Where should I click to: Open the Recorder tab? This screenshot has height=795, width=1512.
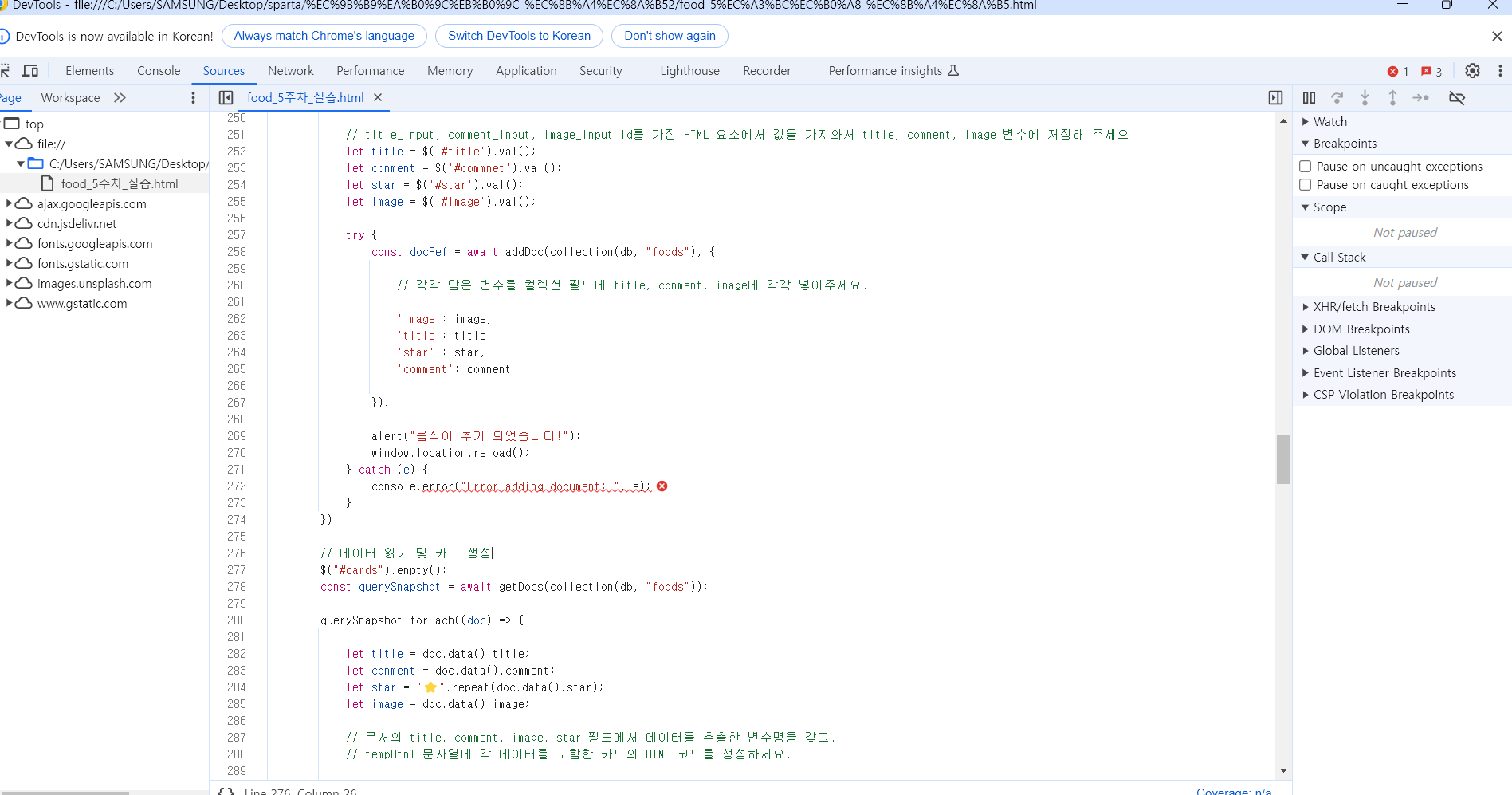point(767,71)
